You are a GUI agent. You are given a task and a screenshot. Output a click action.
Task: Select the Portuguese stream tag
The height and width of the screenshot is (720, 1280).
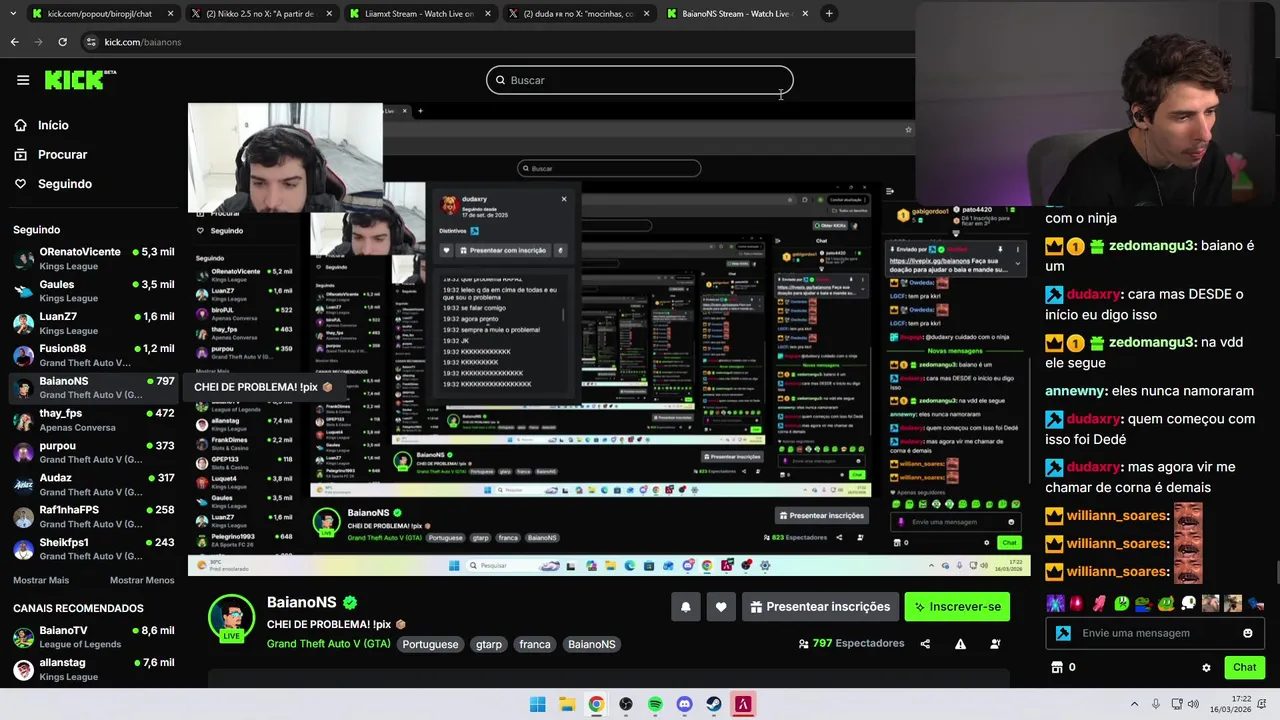point(430,644)
